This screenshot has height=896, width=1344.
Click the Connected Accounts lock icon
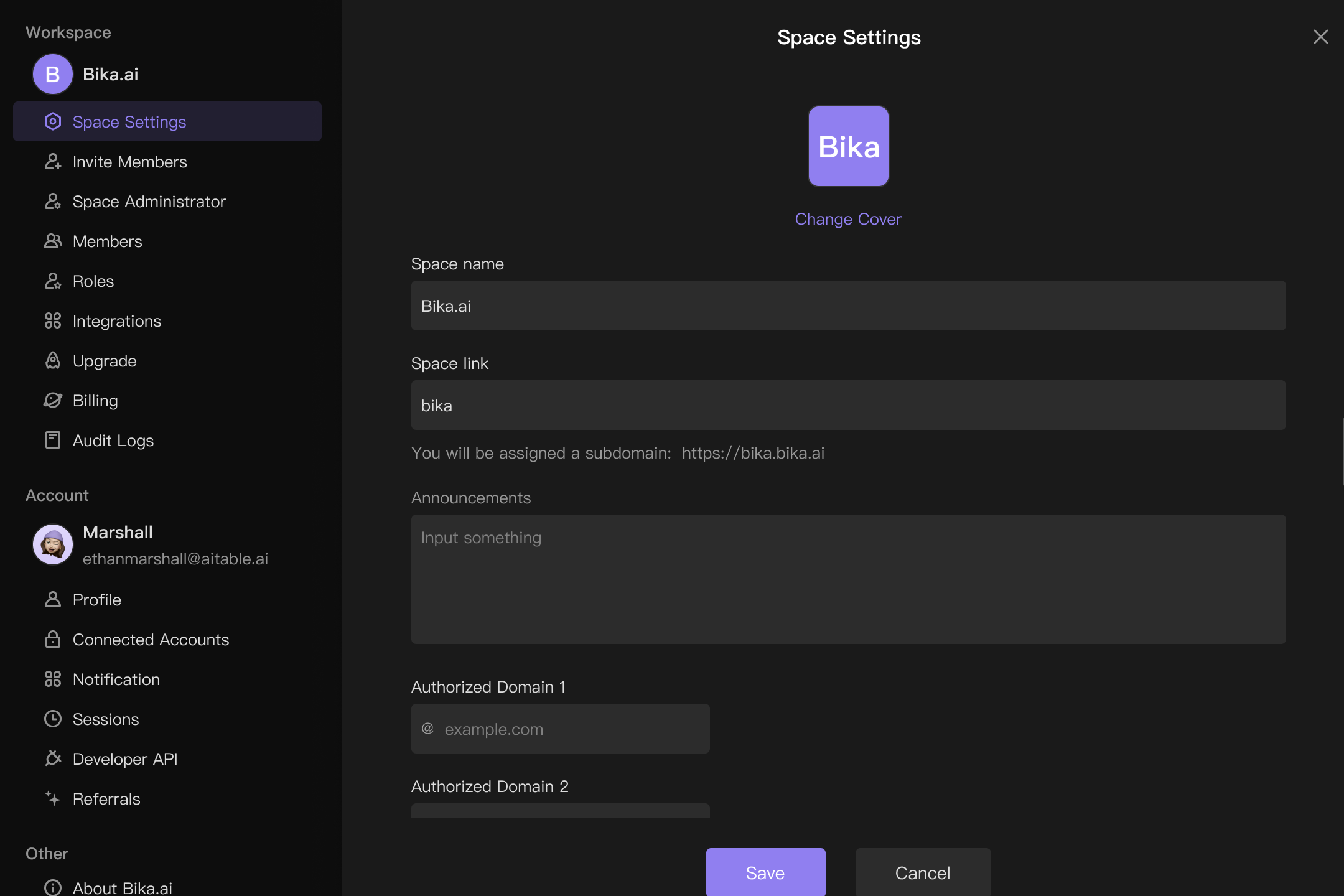[x=53, y=639]
